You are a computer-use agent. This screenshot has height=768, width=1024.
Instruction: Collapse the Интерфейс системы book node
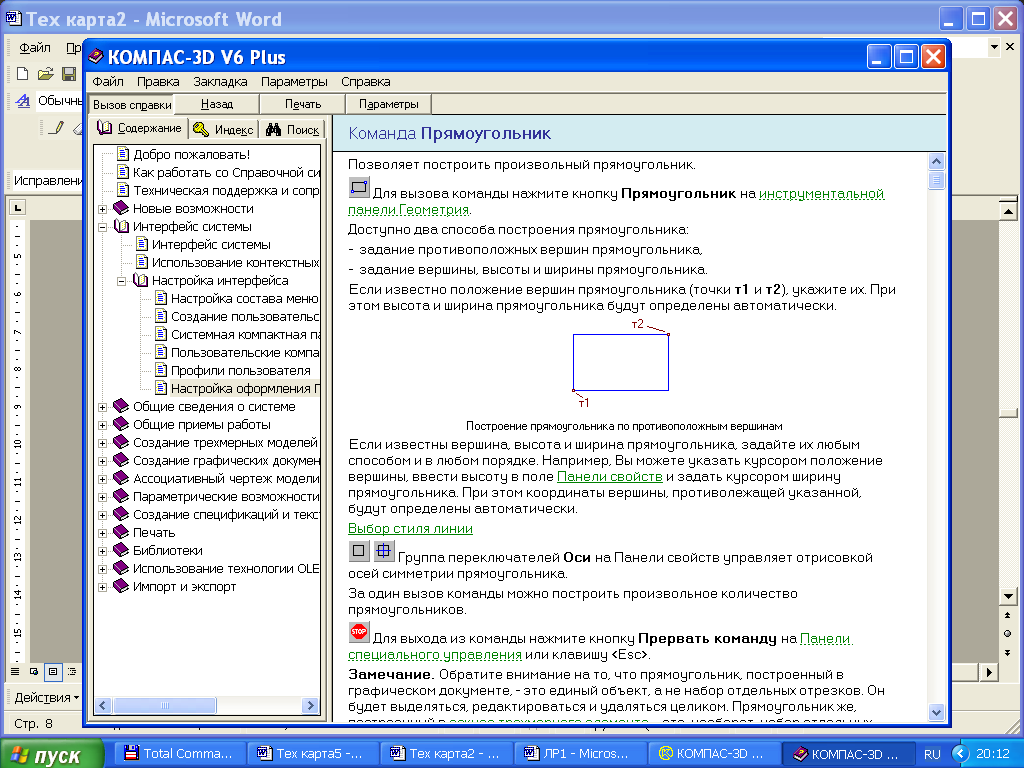[x=103, y=227]
